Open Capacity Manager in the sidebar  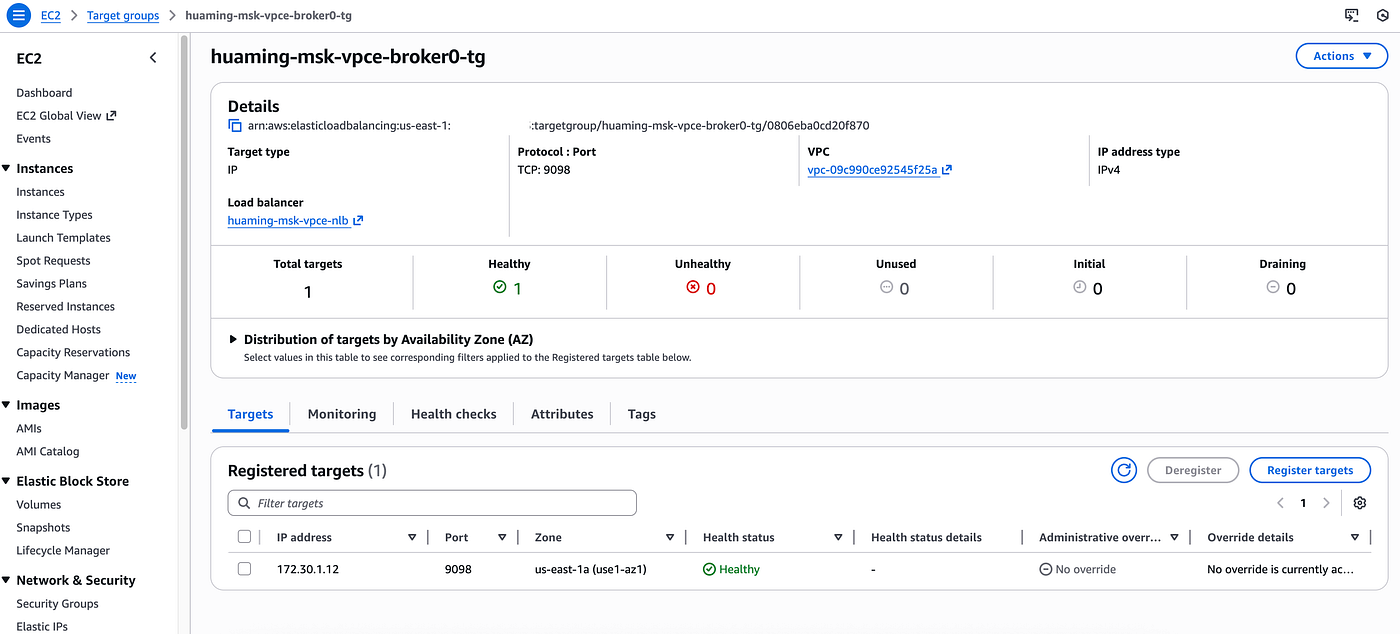(63, 376)
